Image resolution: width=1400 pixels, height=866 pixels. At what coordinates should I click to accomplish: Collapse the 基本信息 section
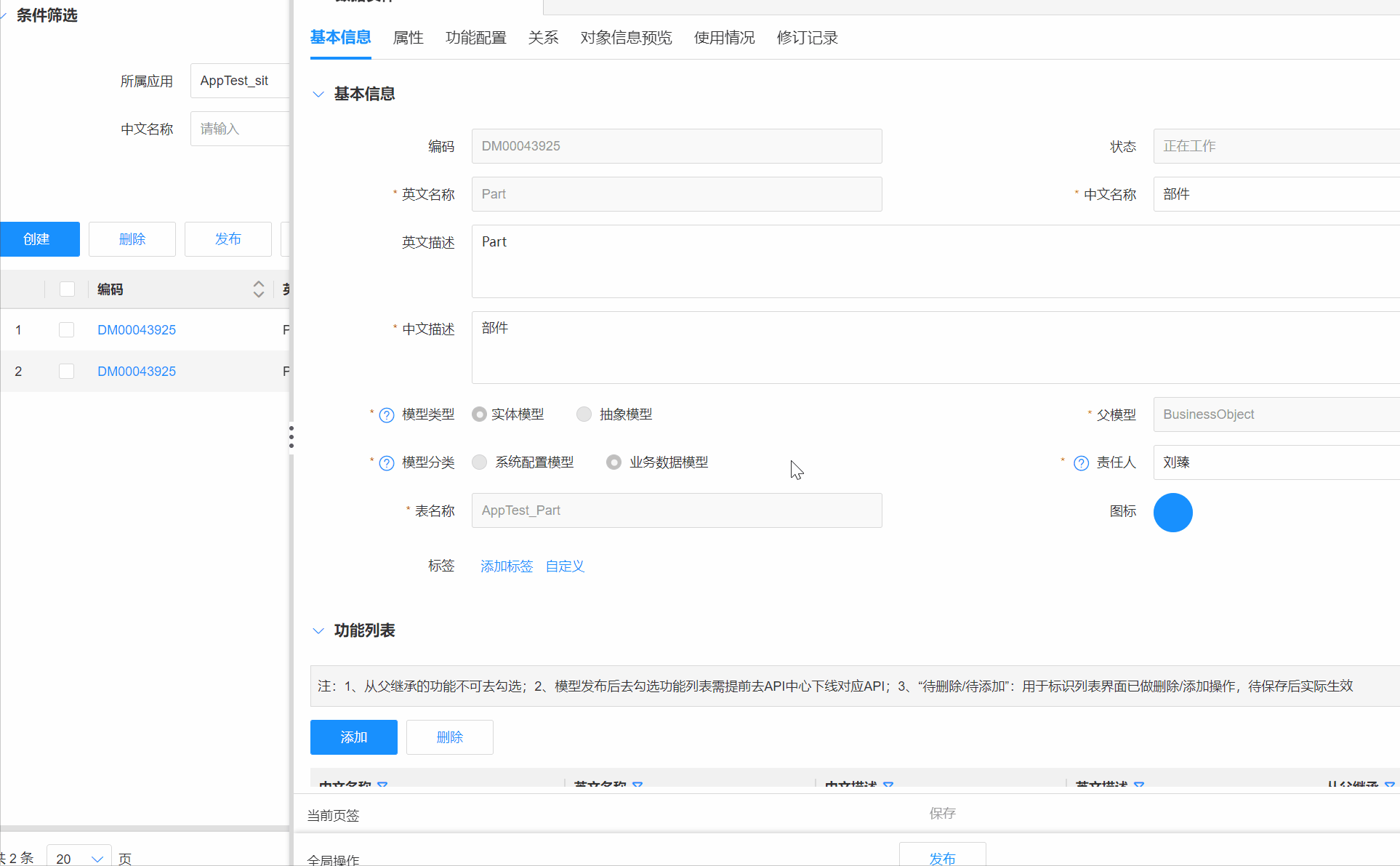[318, 94]
